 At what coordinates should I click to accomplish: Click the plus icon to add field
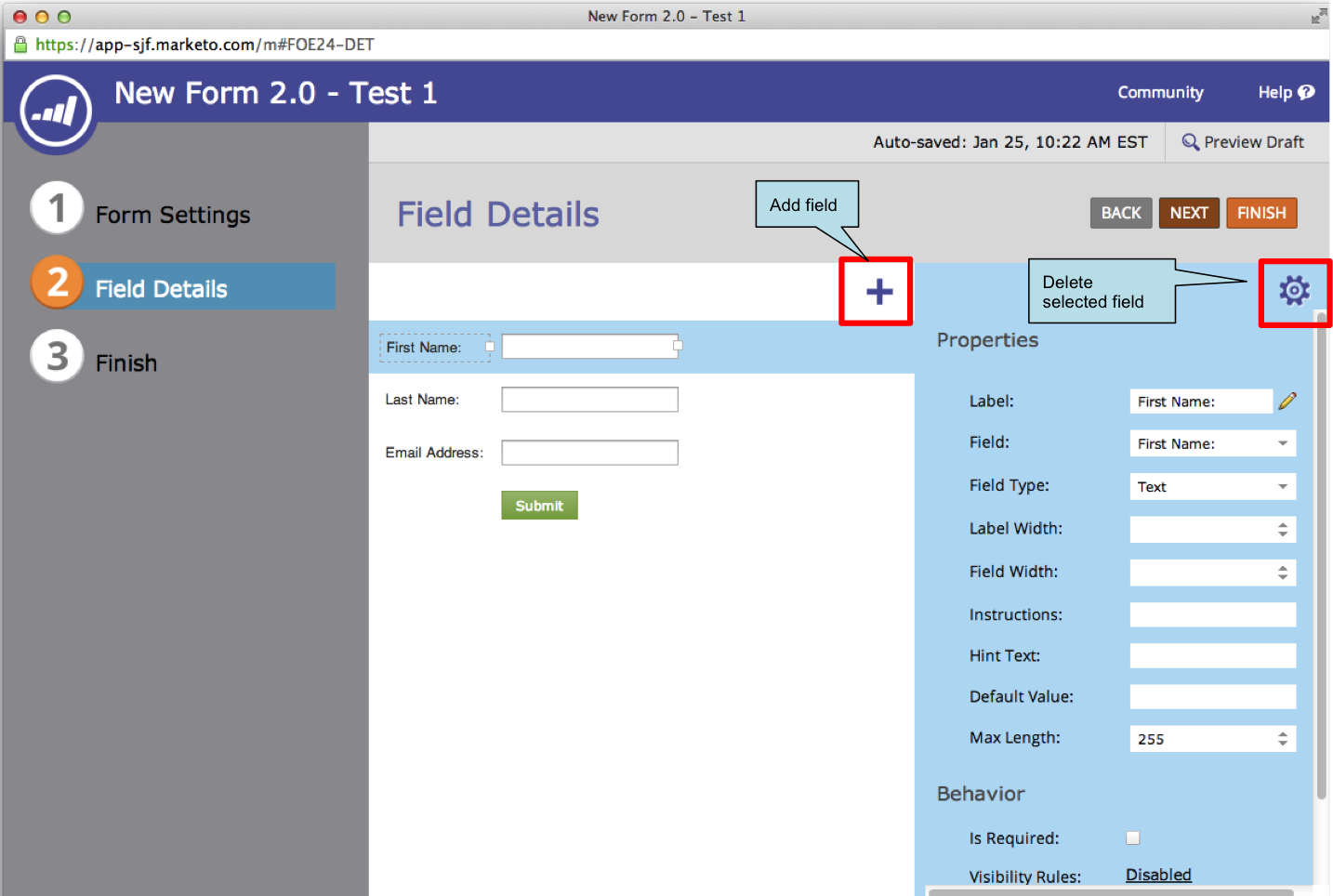click(878, 292)
